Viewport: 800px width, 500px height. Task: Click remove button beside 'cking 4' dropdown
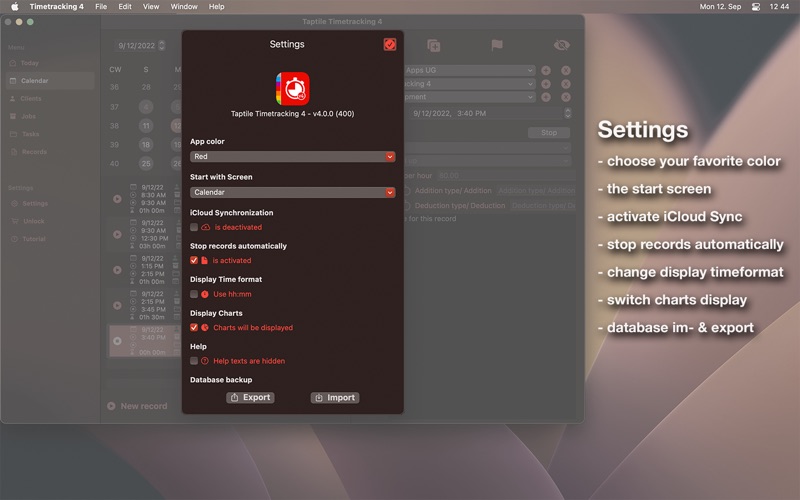click(x=566, y=84)
